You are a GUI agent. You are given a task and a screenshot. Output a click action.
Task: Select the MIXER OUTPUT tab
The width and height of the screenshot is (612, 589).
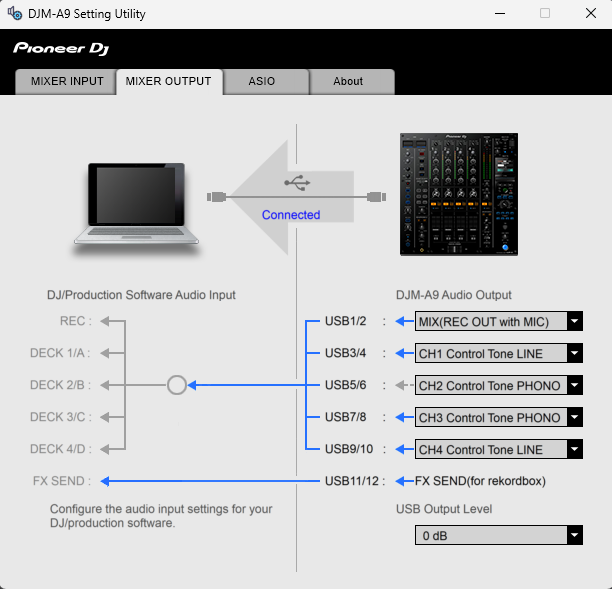coord(169,82)
